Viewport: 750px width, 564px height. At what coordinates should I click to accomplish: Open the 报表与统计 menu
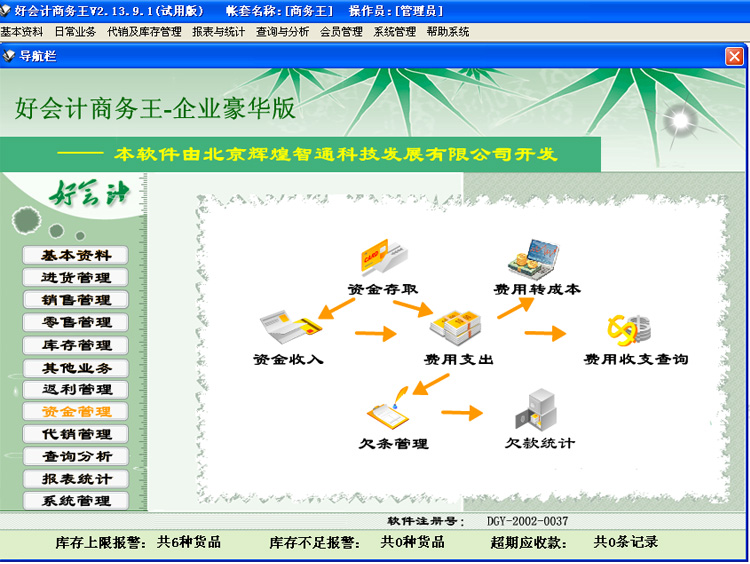[219, 32]
